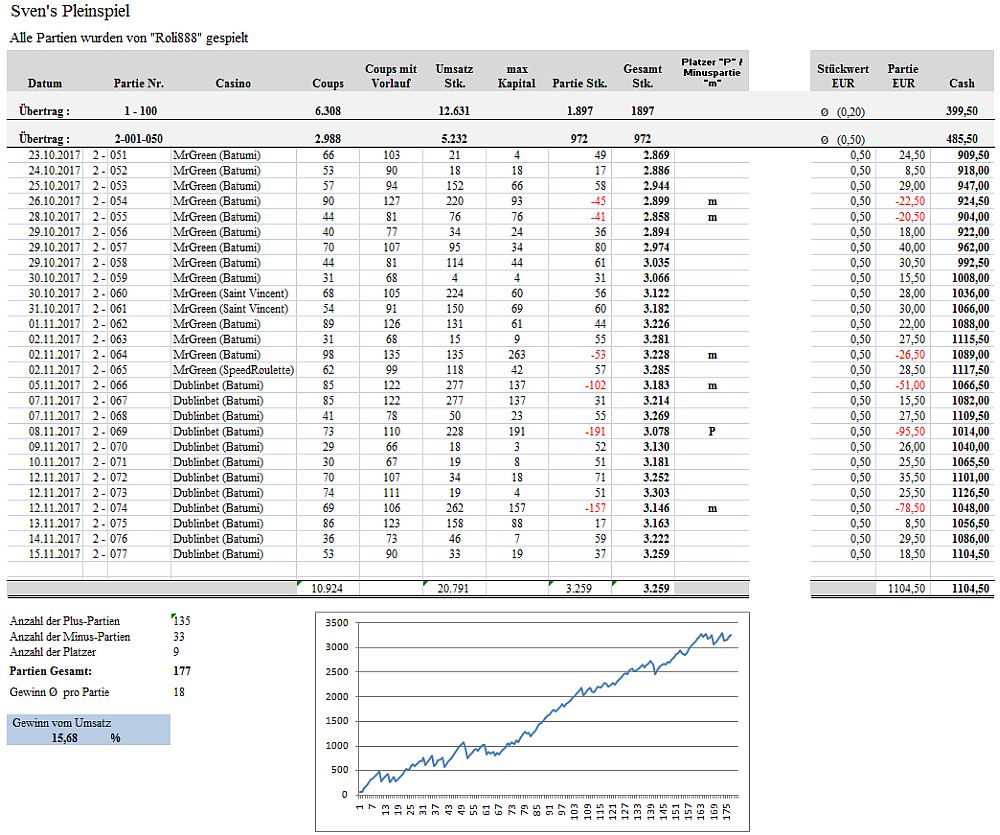Click the "Sven's Pleinspiel" title text
The height and width of the screenshot is (835, 1000).
[69, 13]
